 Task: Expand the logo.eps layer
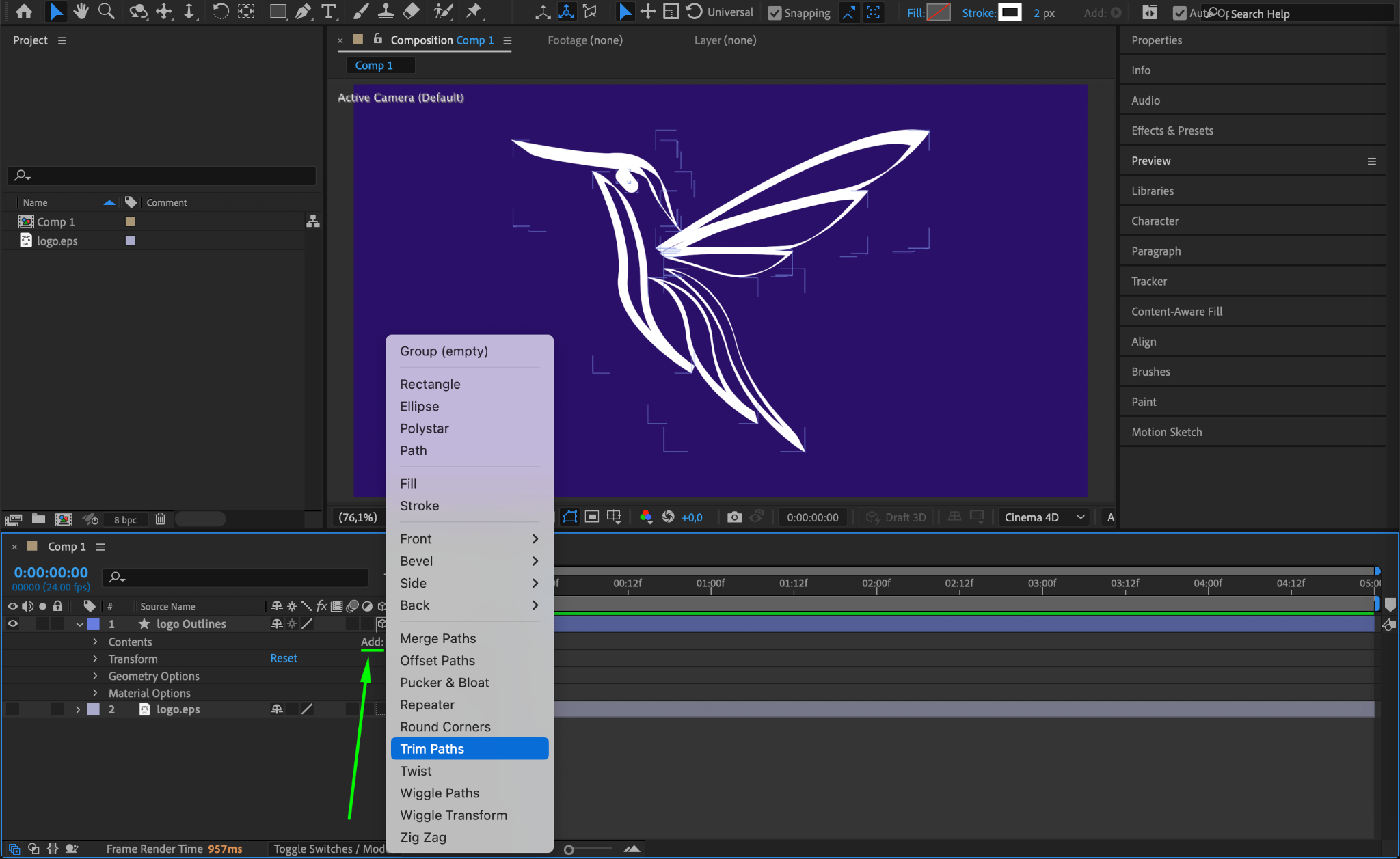(78, 709)
